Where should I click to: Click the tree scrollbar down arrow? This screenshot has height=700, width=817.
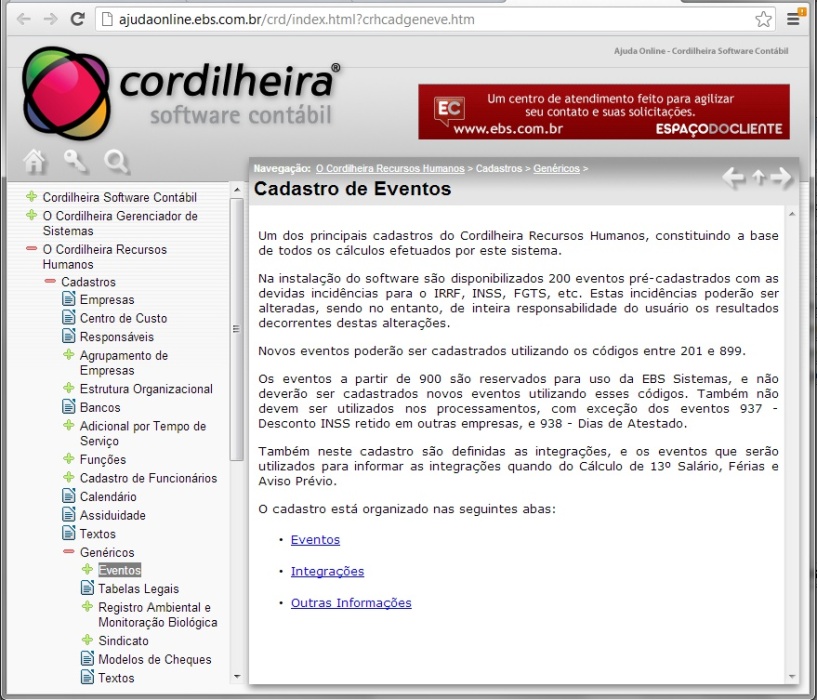coord(237,677)
